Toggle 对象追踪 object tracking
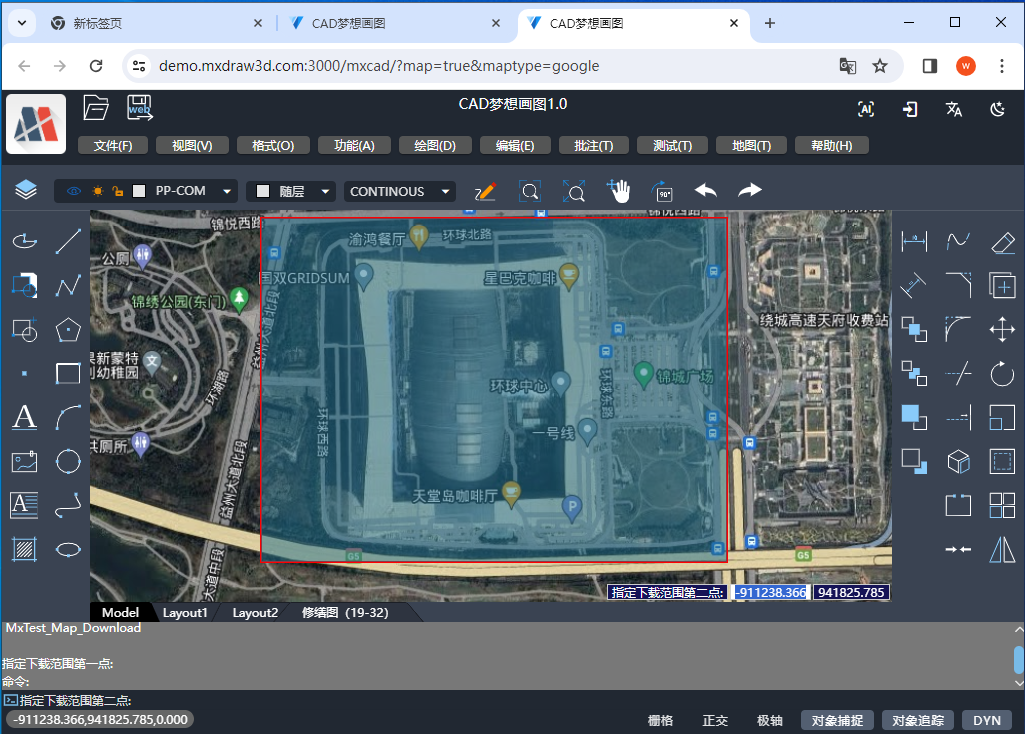This screenshot has height=734, width=1025. 918,720
